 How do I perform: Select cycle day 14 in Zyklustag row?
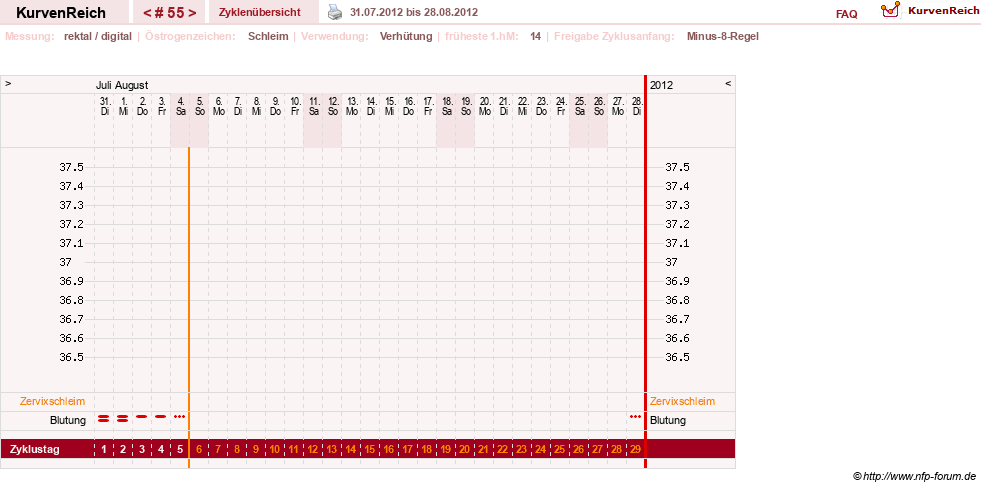tap(351, 449)
